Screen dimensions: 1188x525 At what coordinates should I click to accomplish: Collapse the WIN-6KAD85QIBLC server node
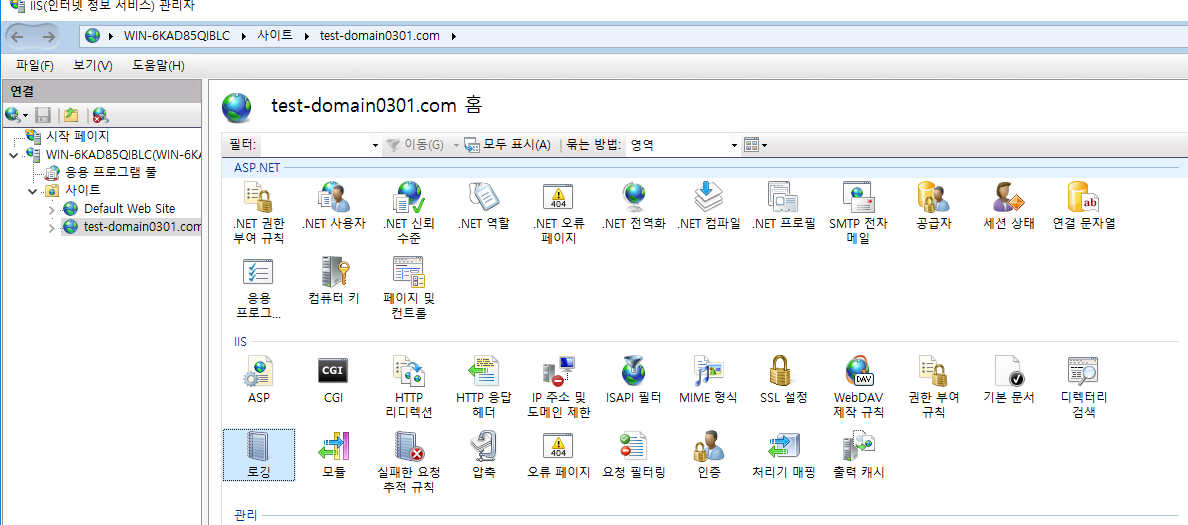[13, 155]
